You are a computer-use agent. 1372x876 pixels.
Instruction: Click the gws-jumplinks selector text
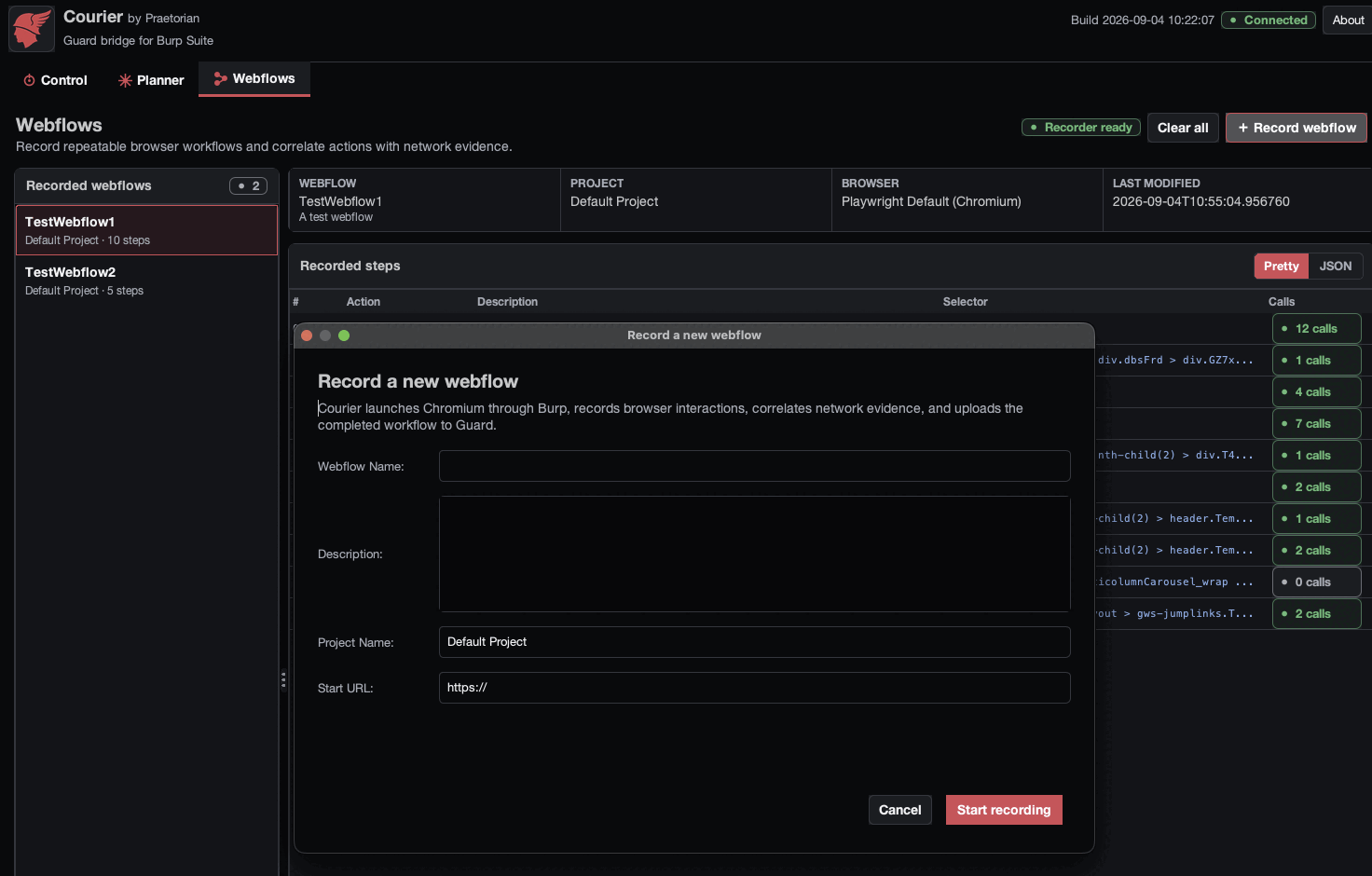(1175, 614)
